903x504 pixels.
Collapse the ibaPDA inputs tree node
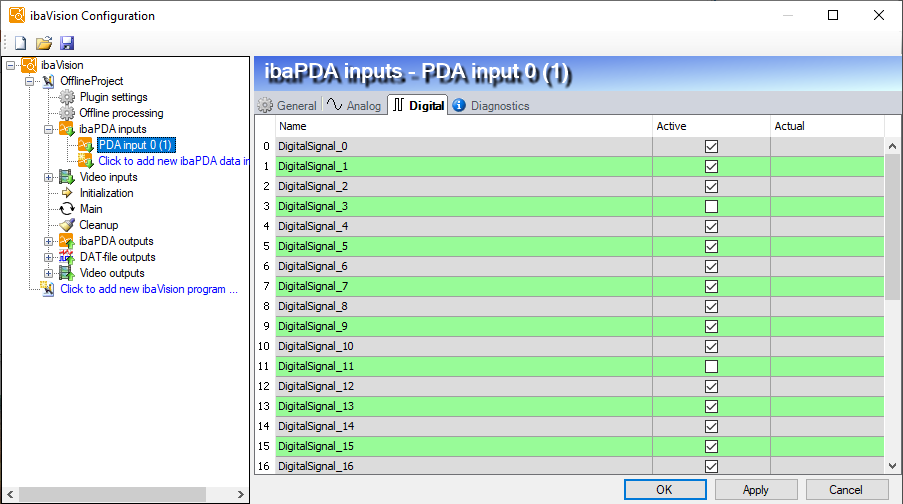pyautogui.click(x=48, y=129)
